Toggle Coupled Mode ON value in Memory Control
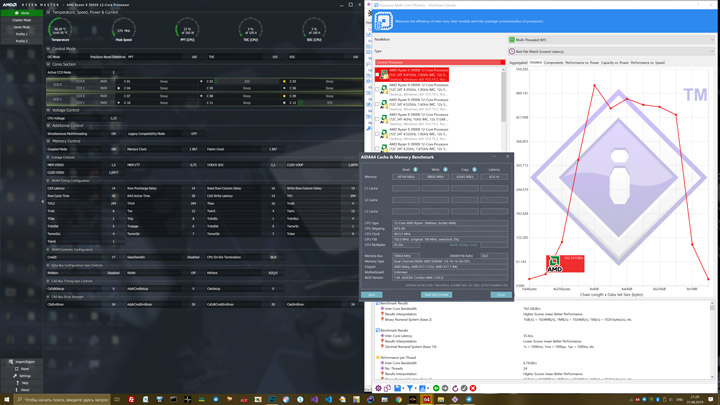The image size is (720, 405). pyautogui.click(x=113, y=149)
